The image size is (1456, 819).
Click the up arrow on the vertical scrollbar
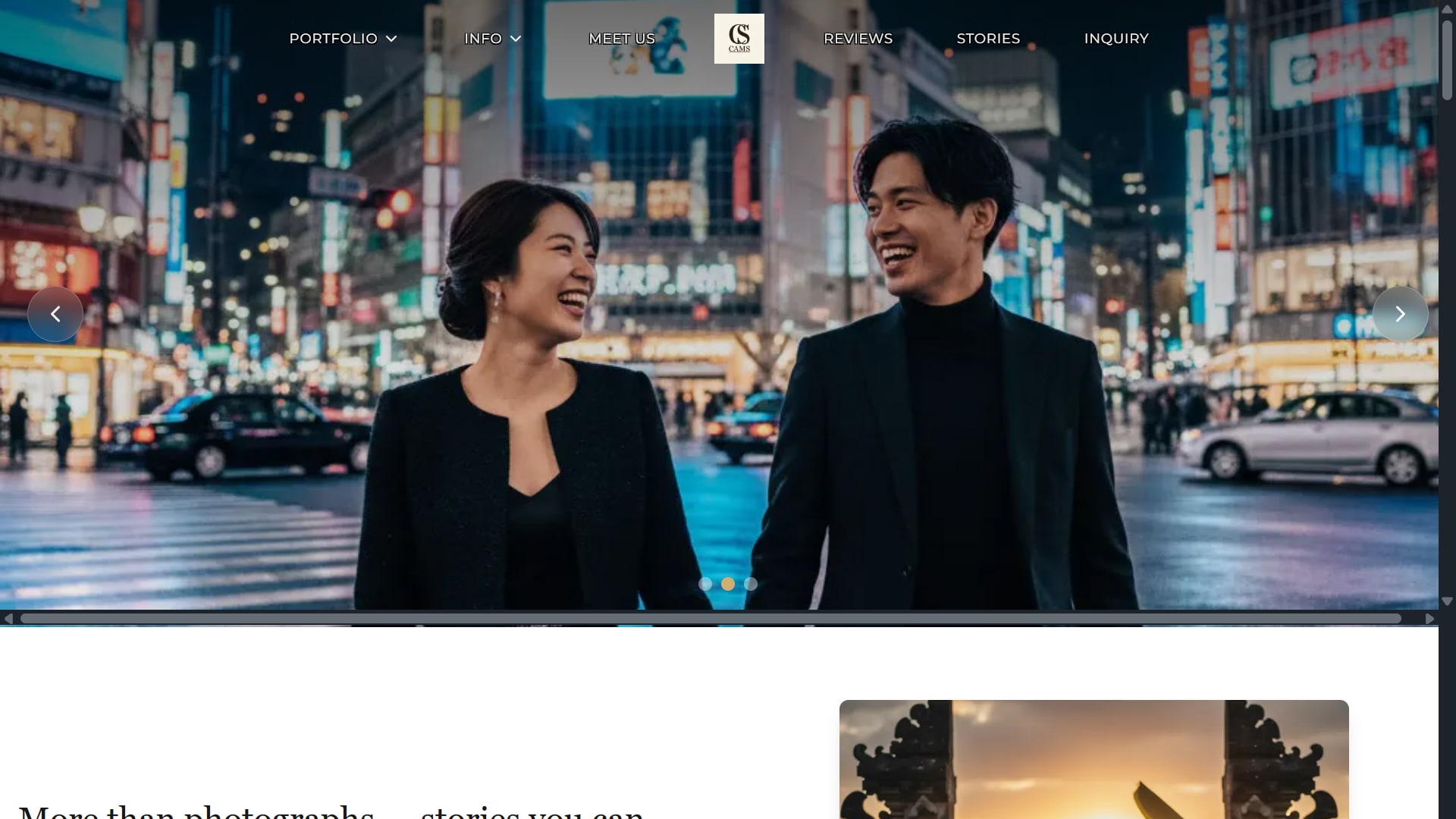click(1447, 9)
